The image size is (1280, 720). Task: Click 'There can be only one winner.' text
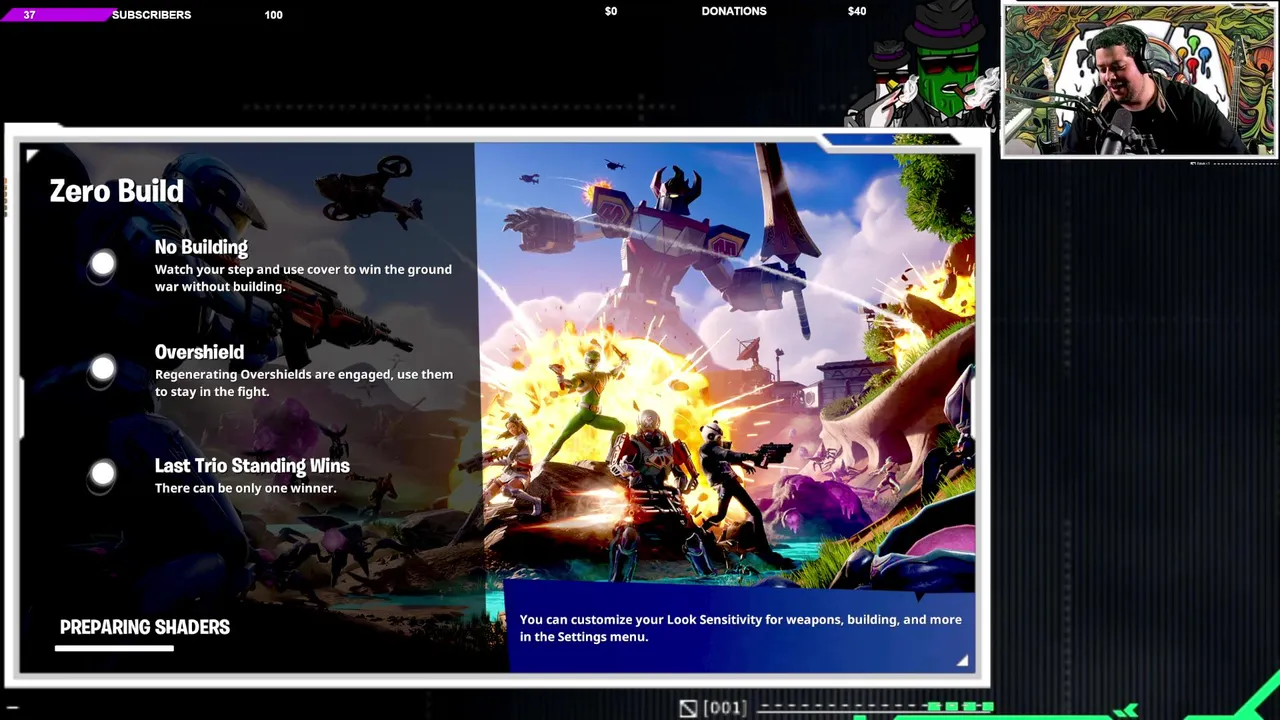tap(245, 488)
